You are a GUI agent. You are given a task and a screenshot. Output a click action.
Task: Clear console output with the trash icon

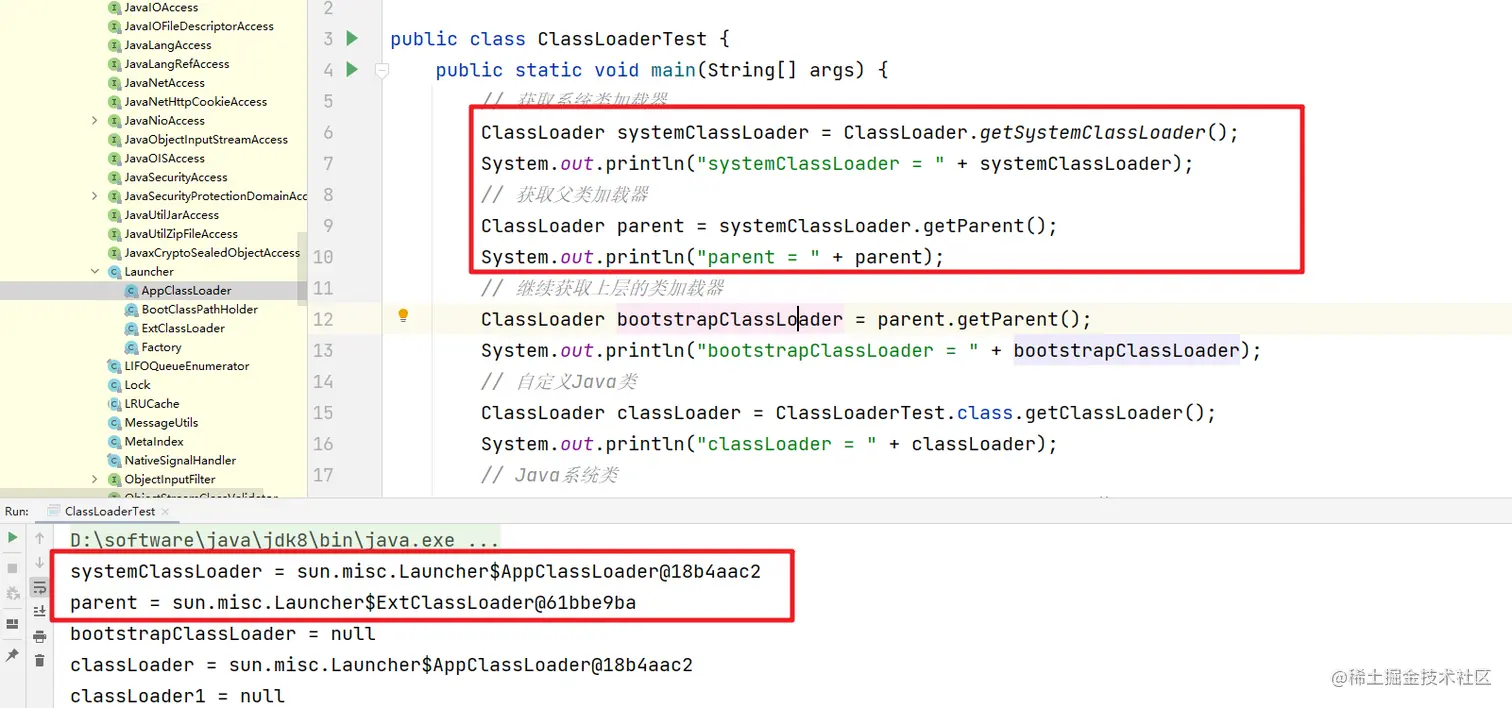(x=40, y=660)
